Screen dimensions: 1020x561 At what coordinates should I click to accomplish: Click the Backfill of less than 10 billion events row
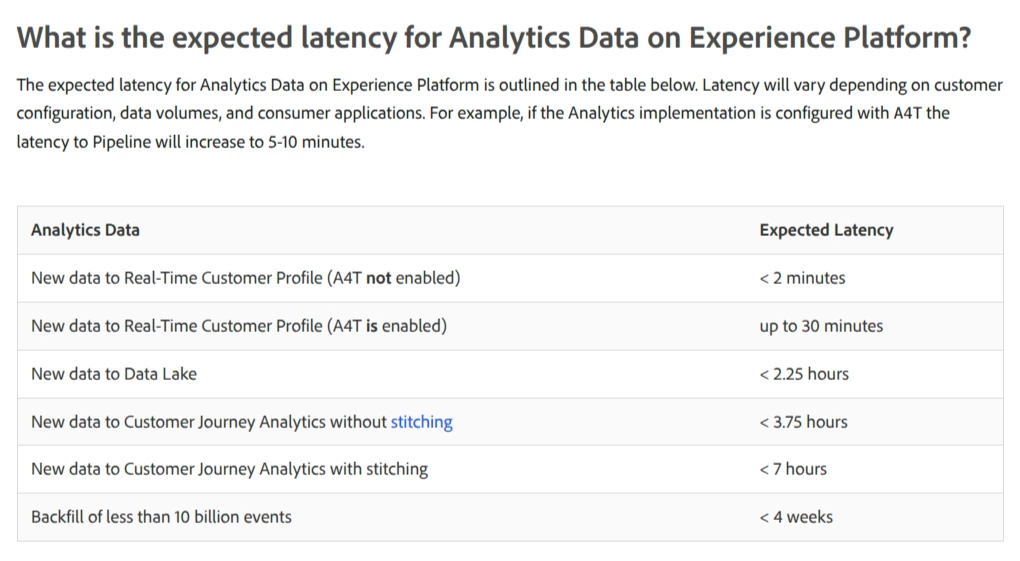coord(510,517)
